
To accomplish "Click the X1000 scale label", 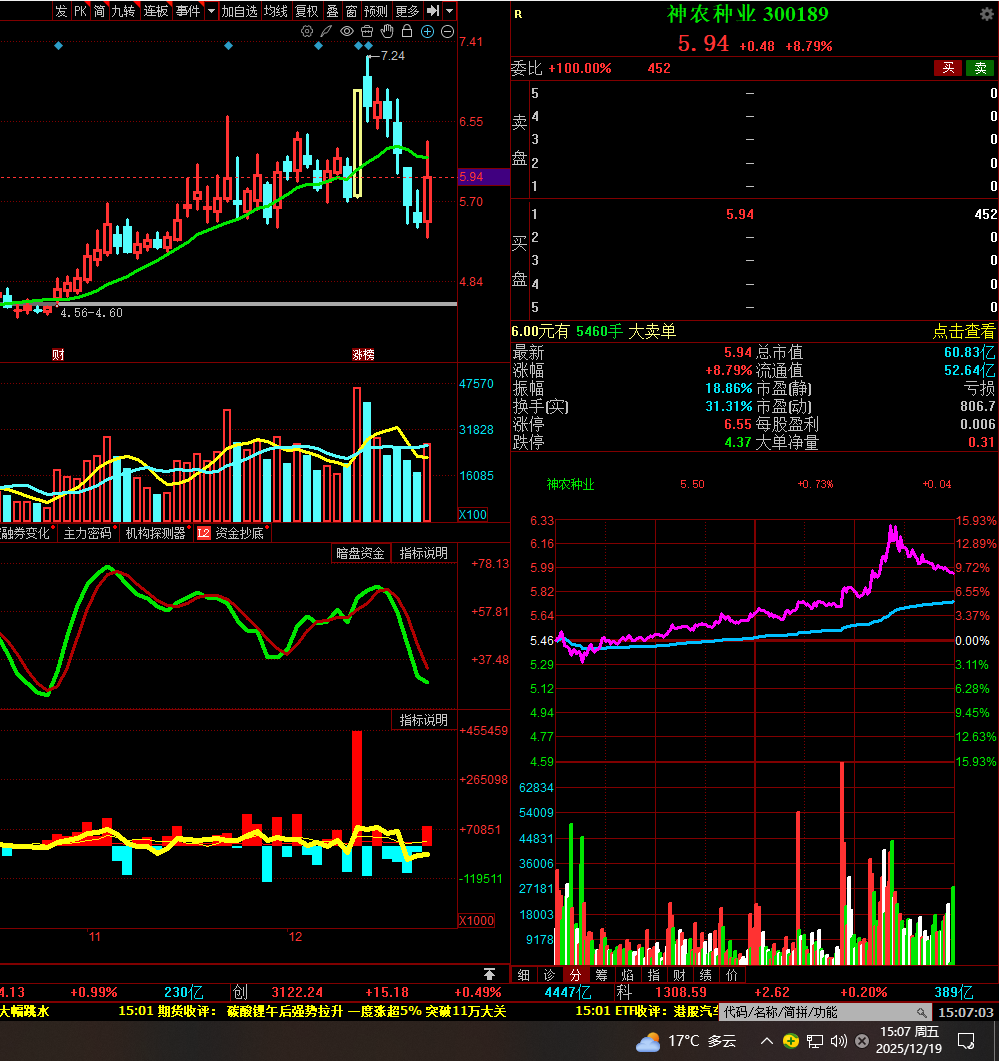I will click(x=476, y=920).
